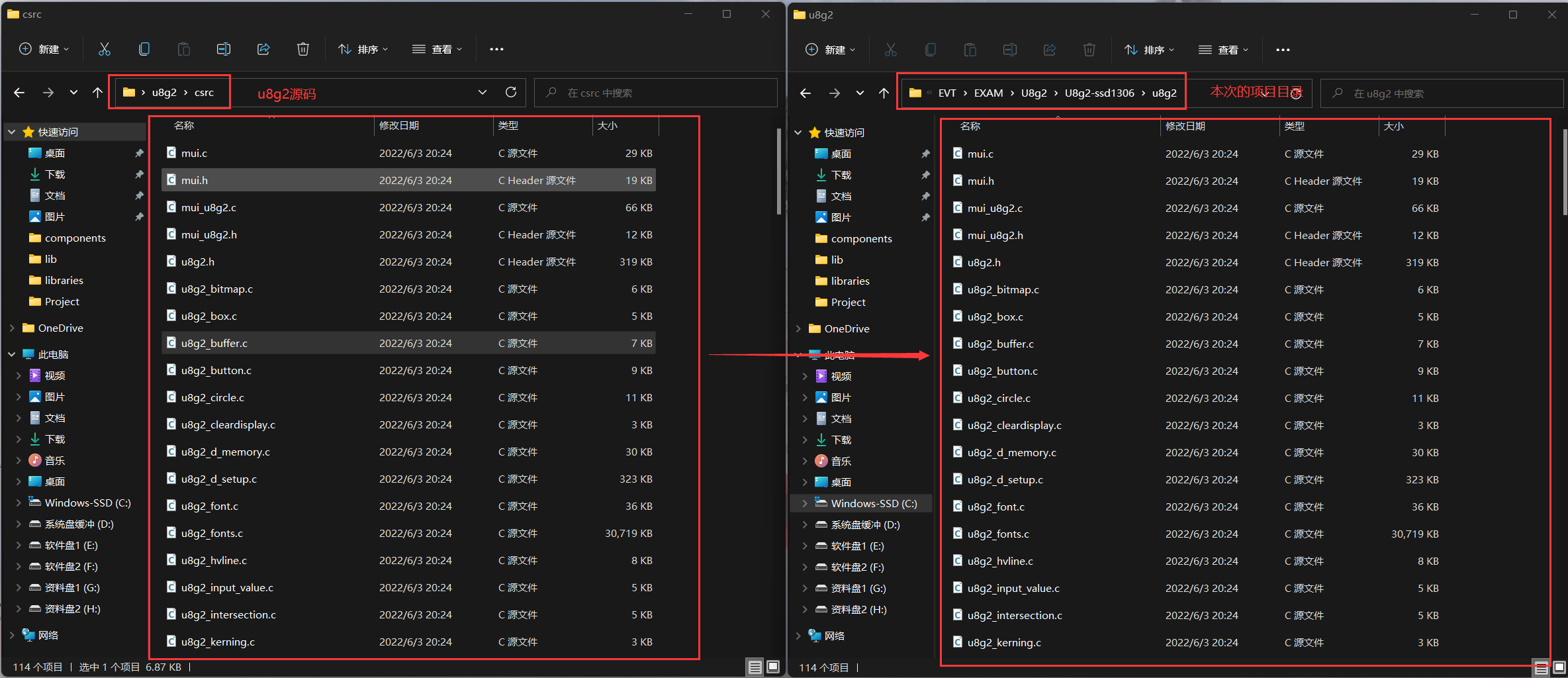Open recent locations dropdown in csrc window
This screenshot has width=1568, height=678.
pyautogui.click(x=73, y=93)
